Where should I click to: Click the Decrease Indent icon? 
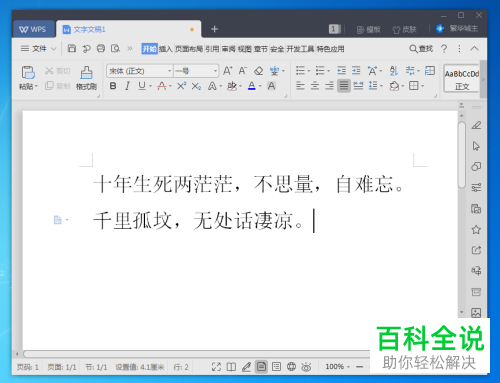pyautogui.click(x=341, y=70)
